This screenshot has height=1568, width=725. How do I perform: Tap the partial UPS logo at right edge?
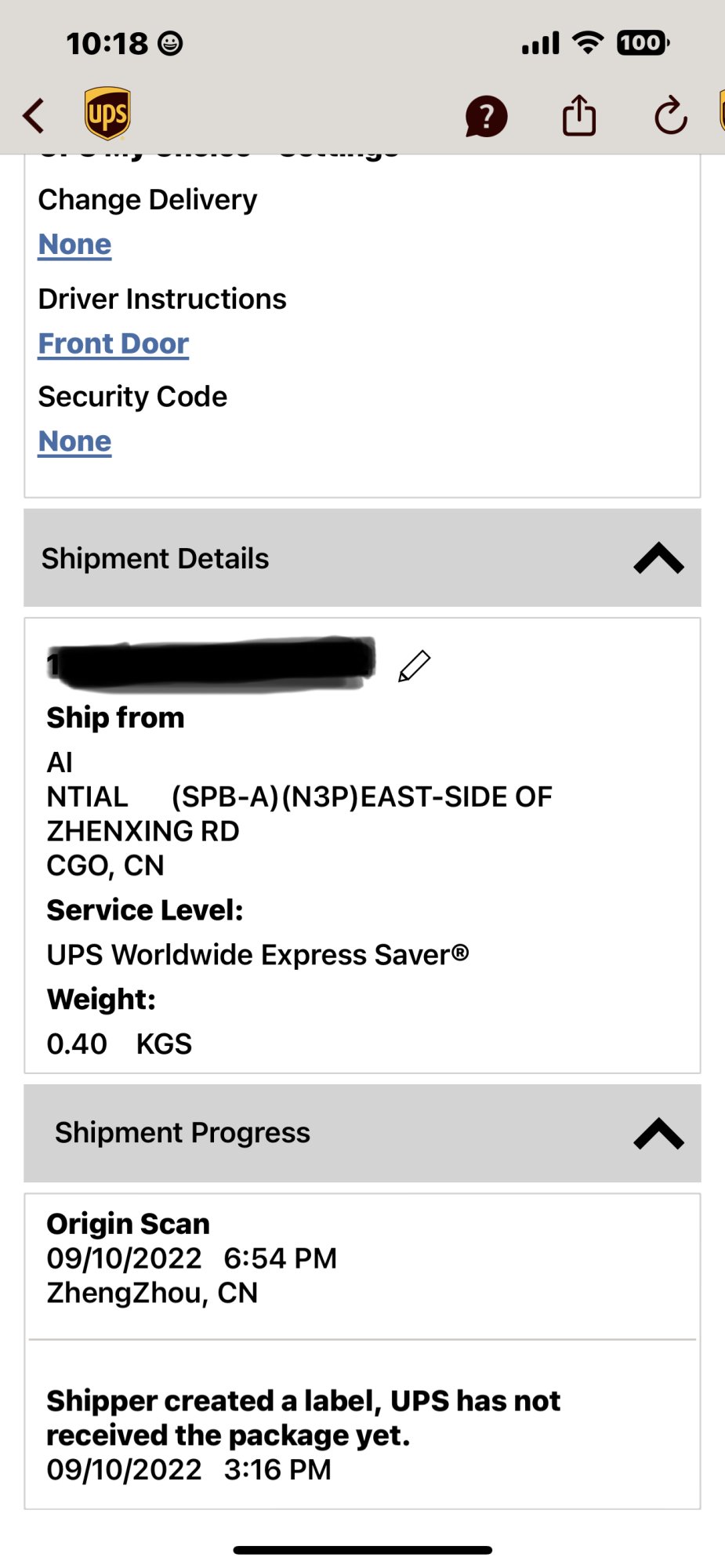pos(720,111)
